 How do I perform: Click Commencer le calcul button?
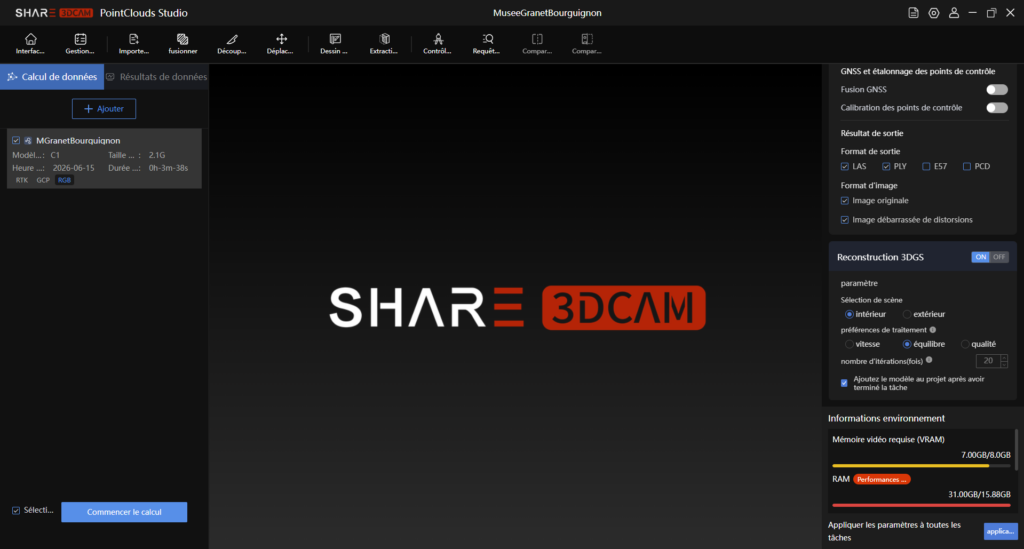[x=124, y=512]
